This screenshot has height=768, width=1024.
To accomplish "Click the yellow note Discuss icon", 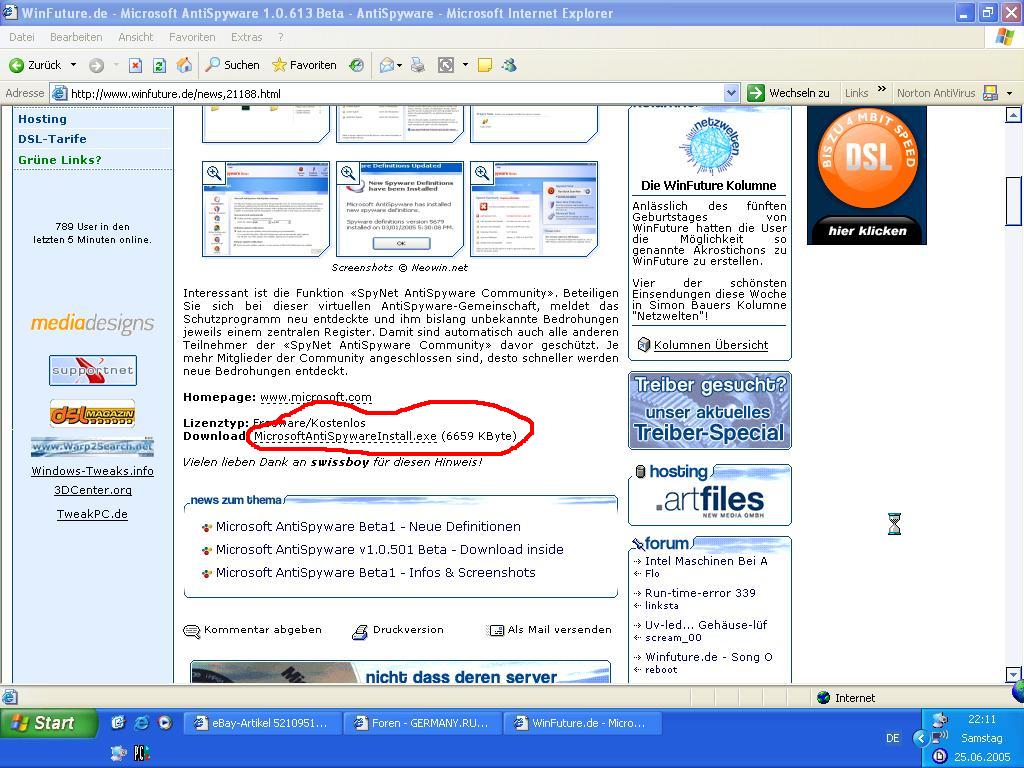I will pos(485,65).
